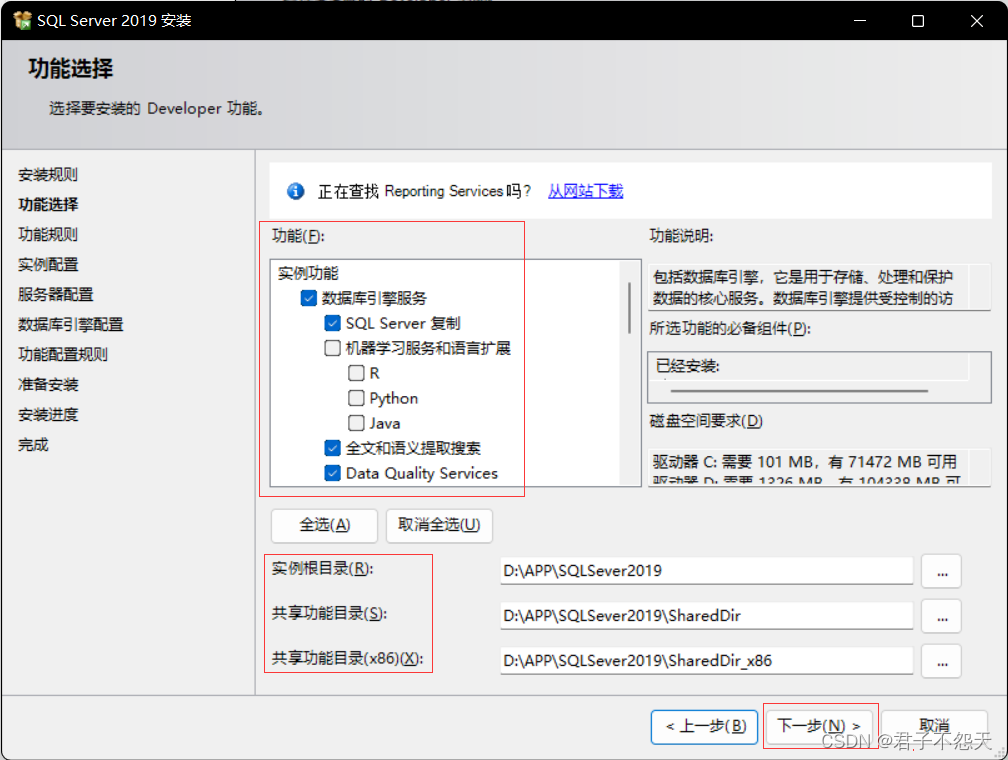This screenshot has width=1008, height=760.
Task: Select 服务器配置 step in sidebar
Action: [x=56, y=294]
